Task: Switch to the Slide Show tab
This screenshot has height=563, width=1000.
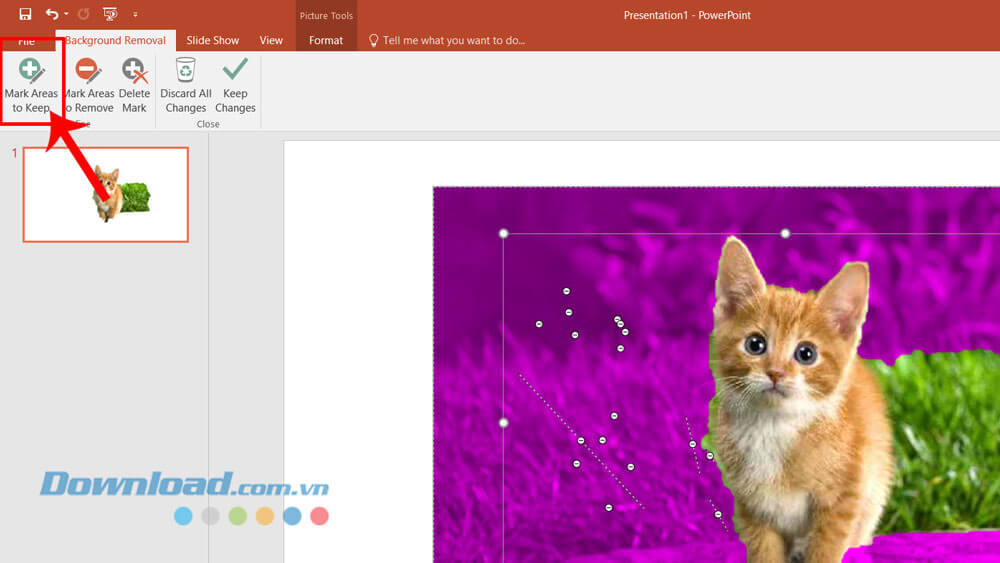Action: click(x=212, y=41)
